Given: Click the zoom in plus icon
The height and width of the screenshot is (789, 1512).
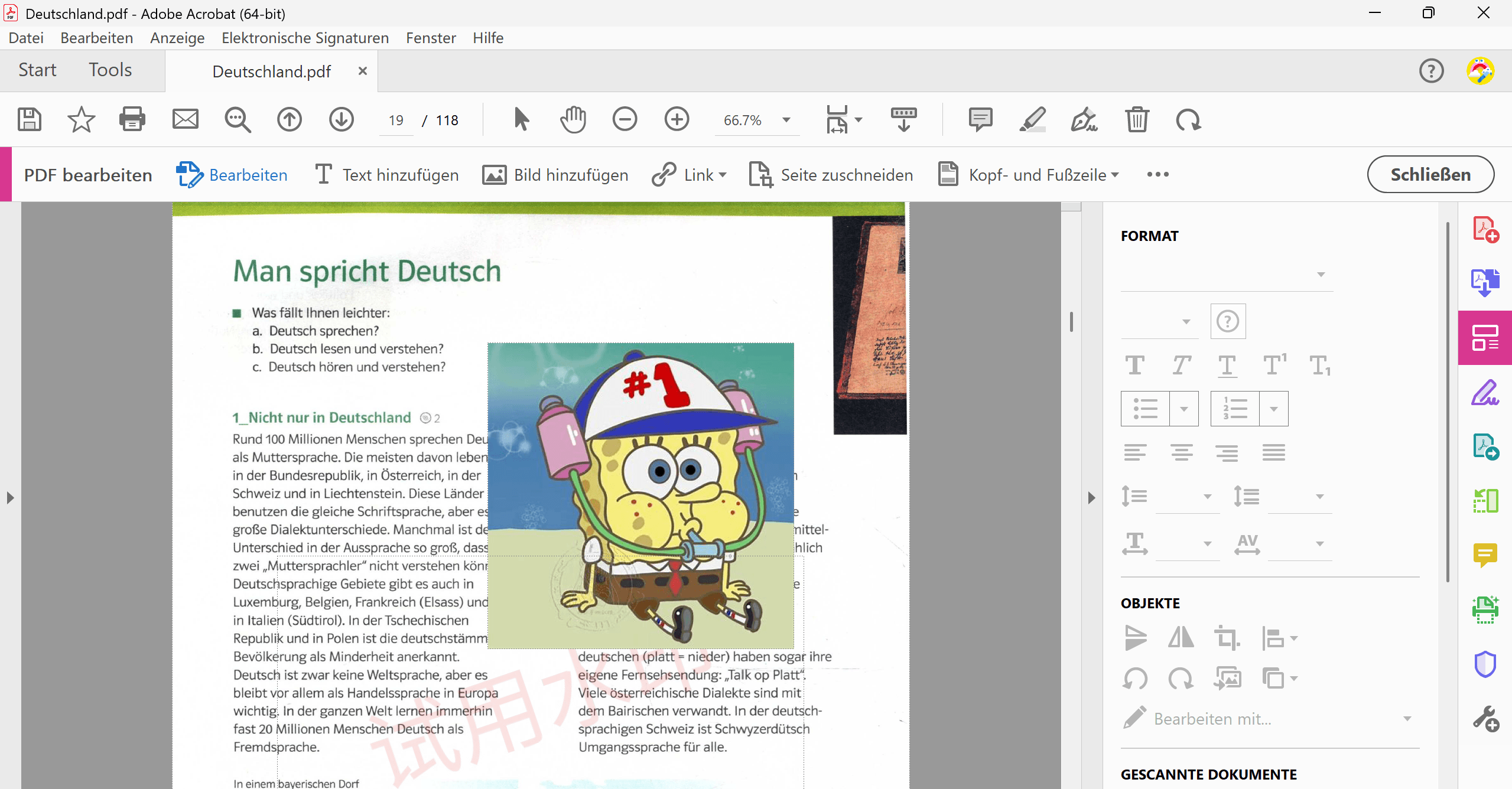Looking at the screenshot, I should [x=677, y=120].
